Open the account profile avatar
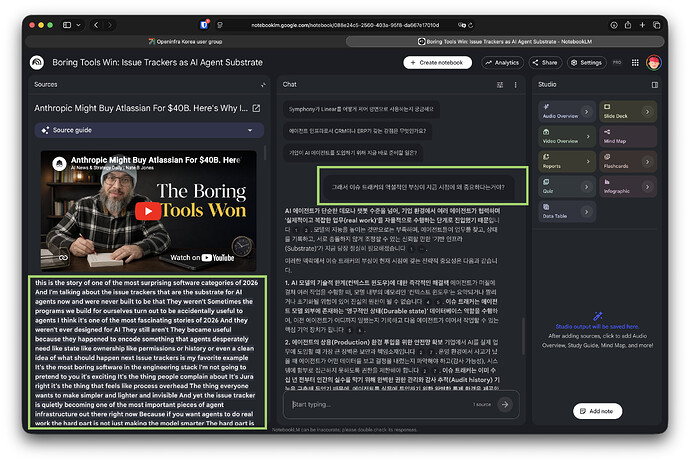This screenshot has width=690, height=462. click(x=654, y=62)
